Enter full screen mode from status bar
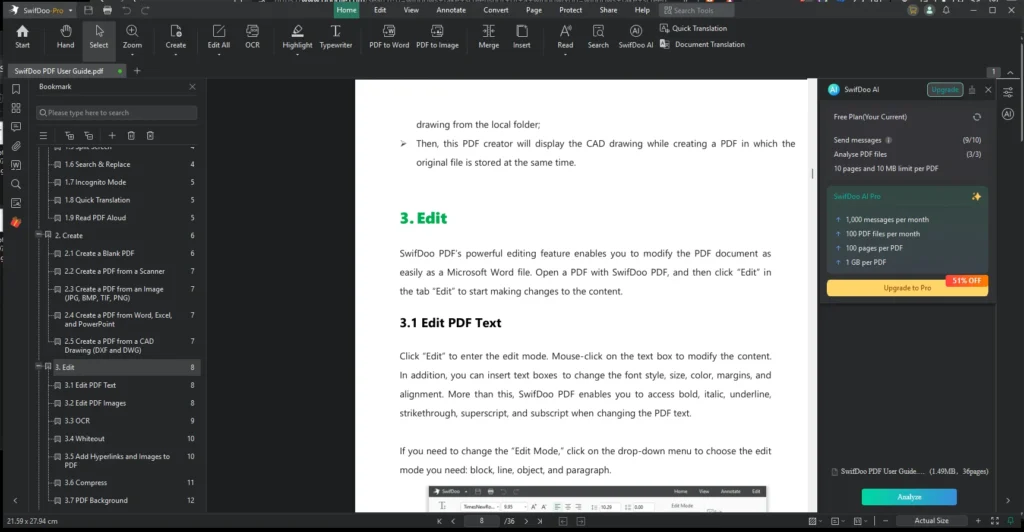The image size is (1024, 532). pos(995,521)
